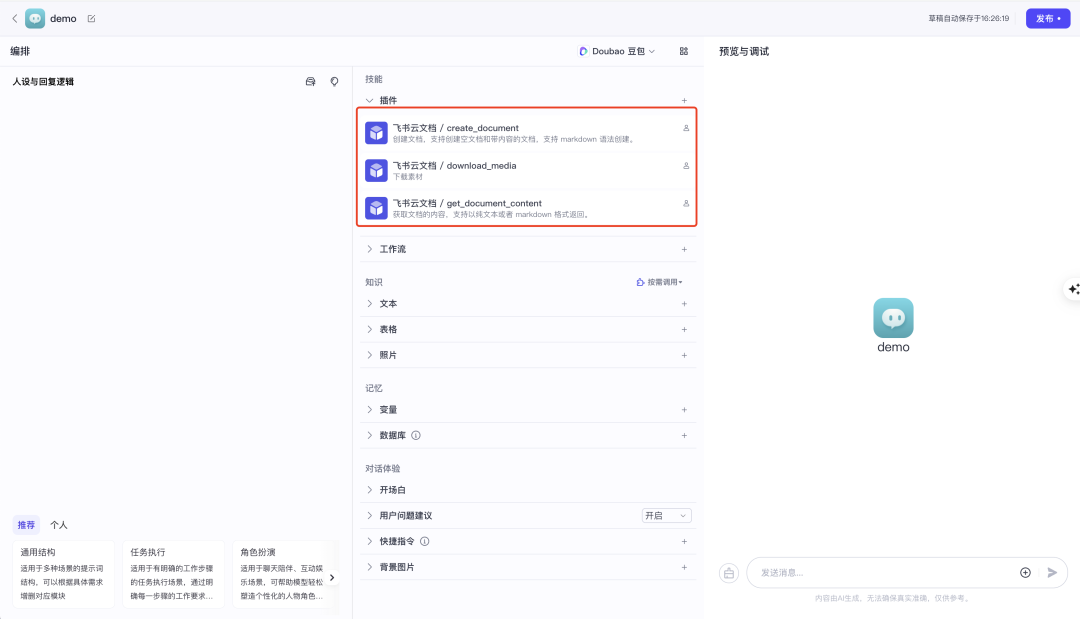
Task: Click user icon on get_document_content row
Action: (686, 203)
